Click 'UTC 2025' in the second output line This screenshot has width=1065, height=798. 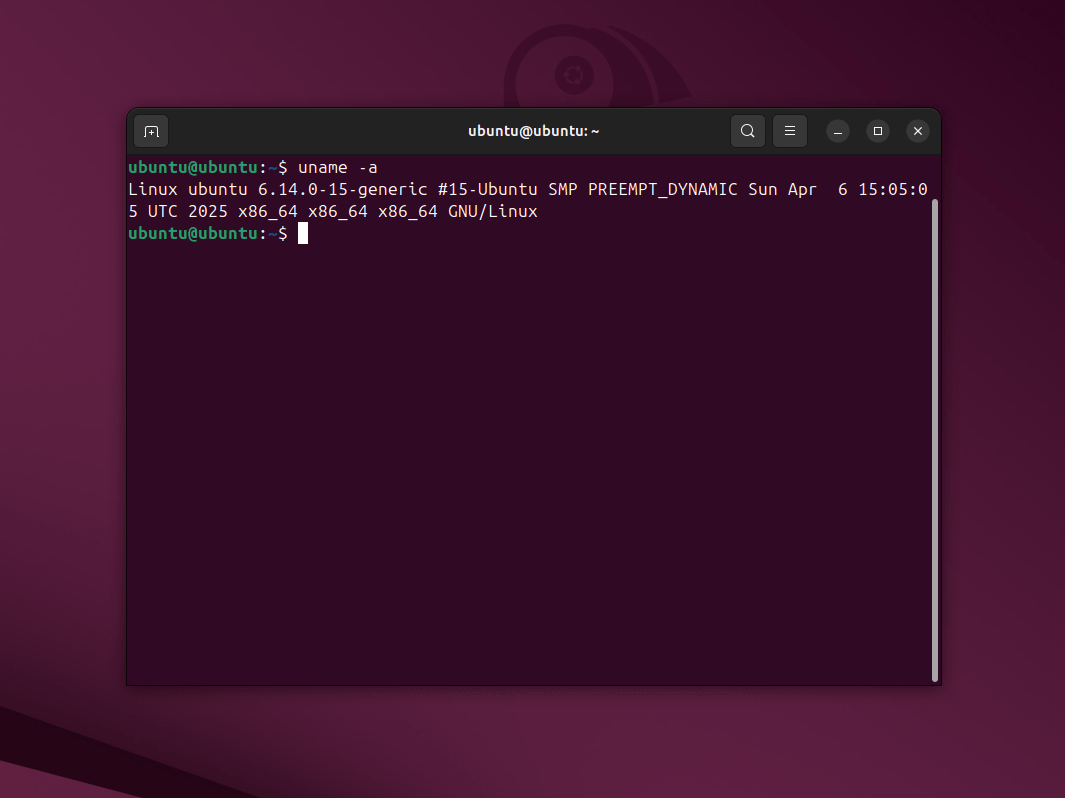(x=187, y=212)
